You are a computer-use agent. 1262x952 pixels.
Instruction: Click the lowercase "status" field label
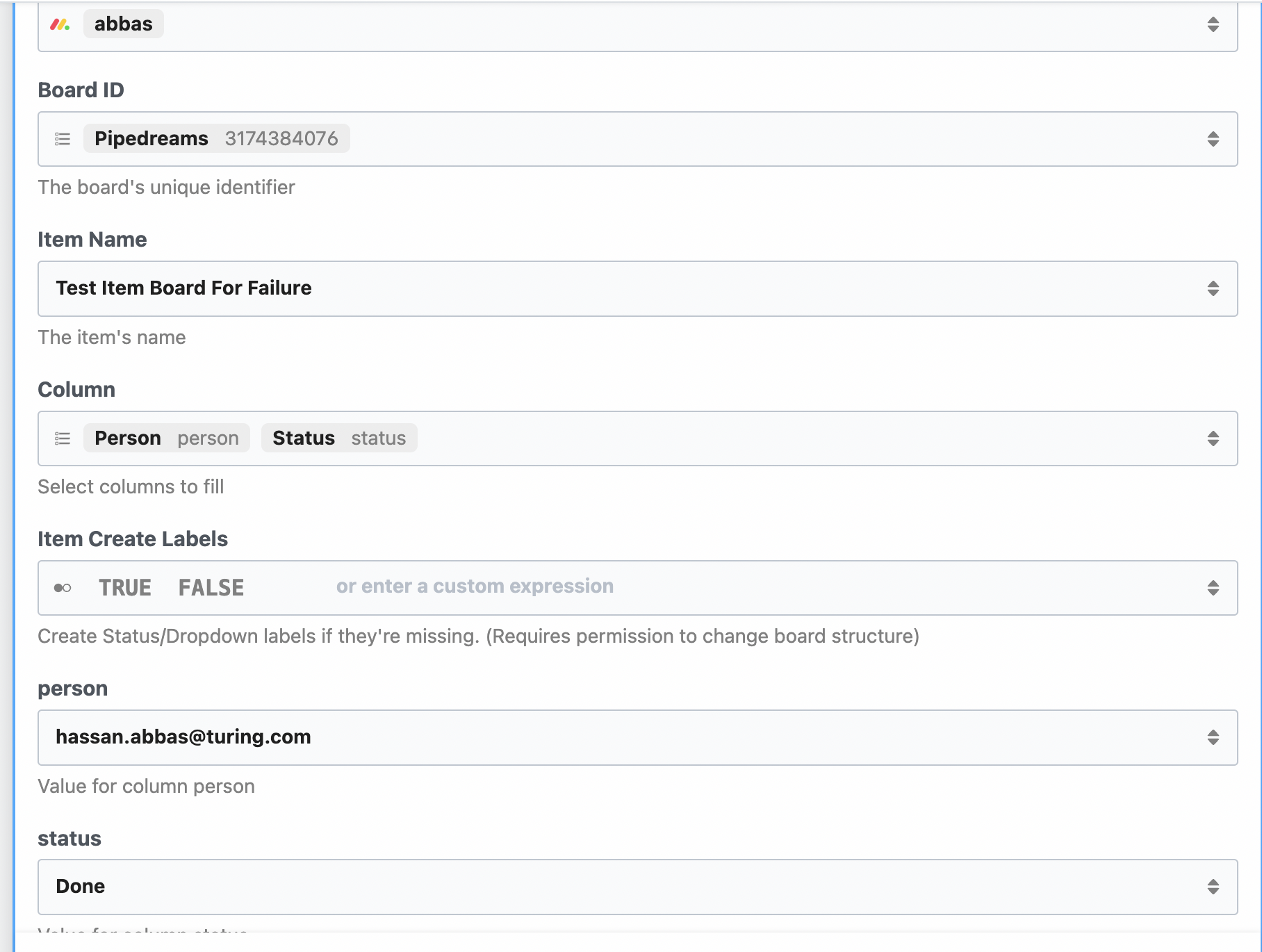(69, 839)
